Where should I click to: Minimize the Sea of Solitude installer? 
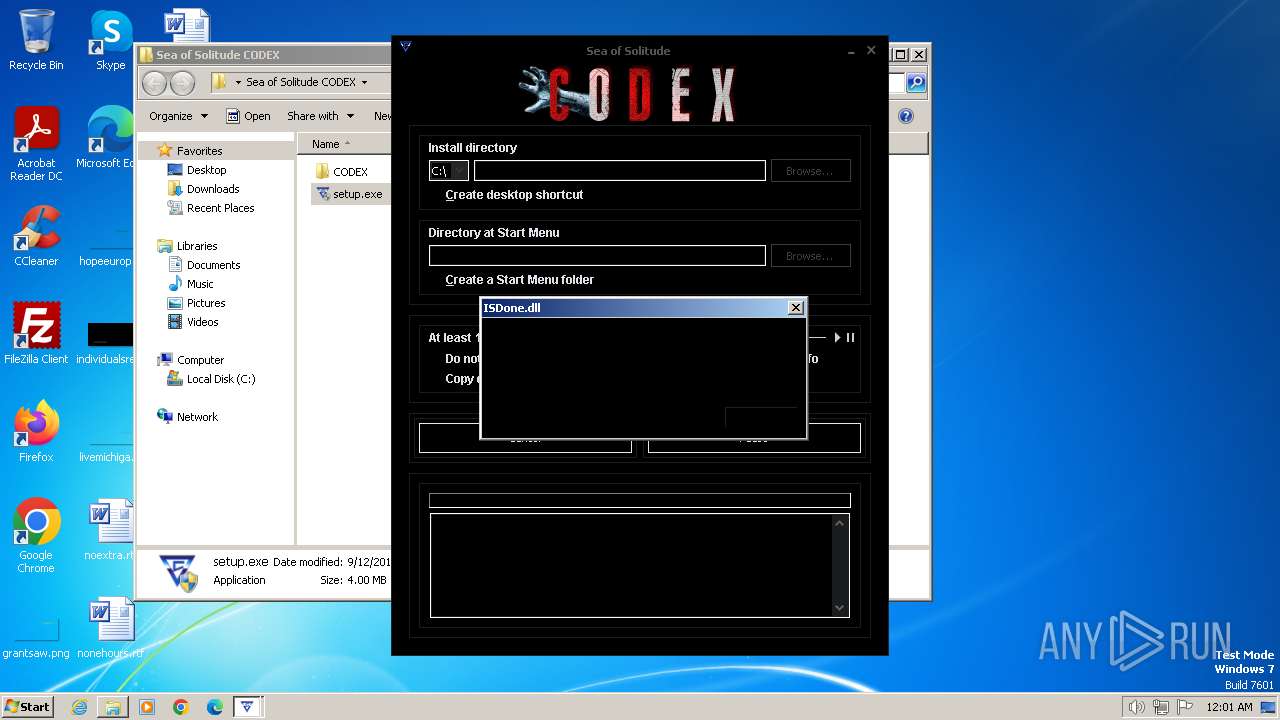point(851,50)
